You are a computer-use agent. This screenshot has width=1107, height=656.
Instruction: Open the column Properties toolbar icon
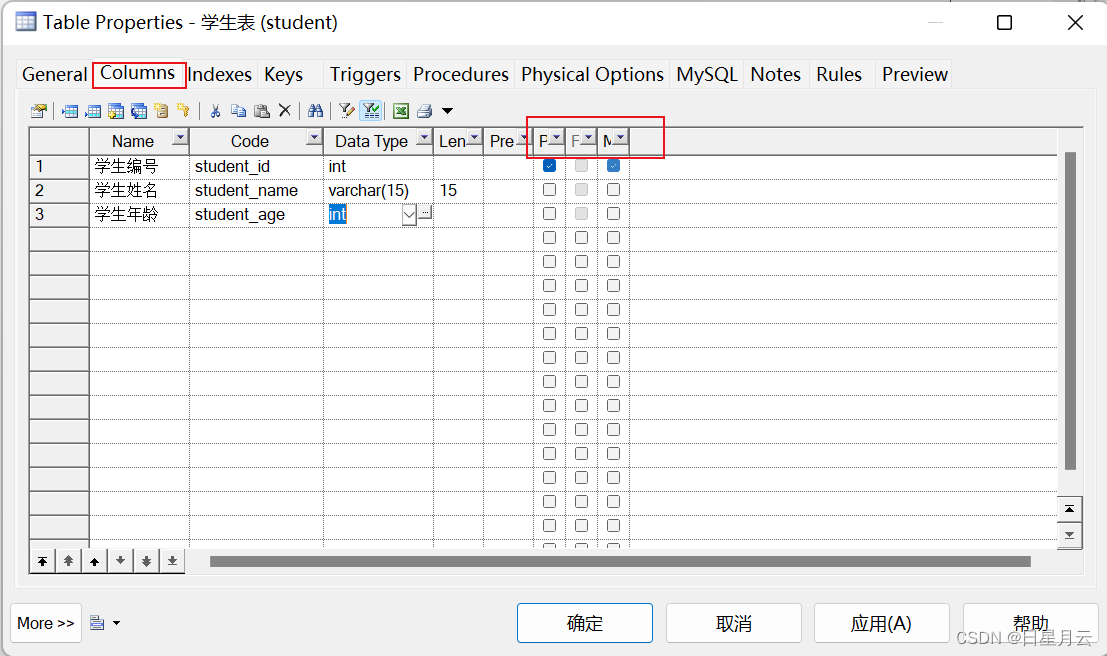tap(39, 111)
